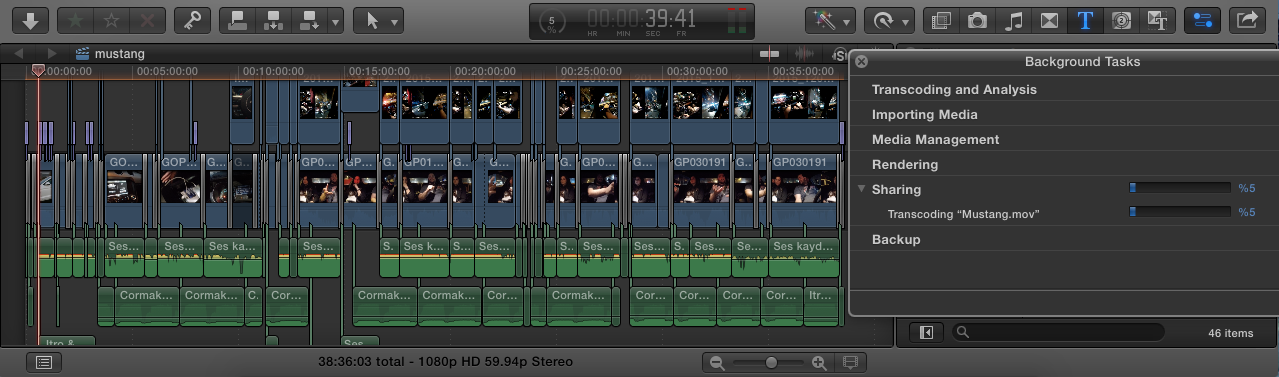
Task: Select the Media Management row
Action: [x=1063, y=140]
